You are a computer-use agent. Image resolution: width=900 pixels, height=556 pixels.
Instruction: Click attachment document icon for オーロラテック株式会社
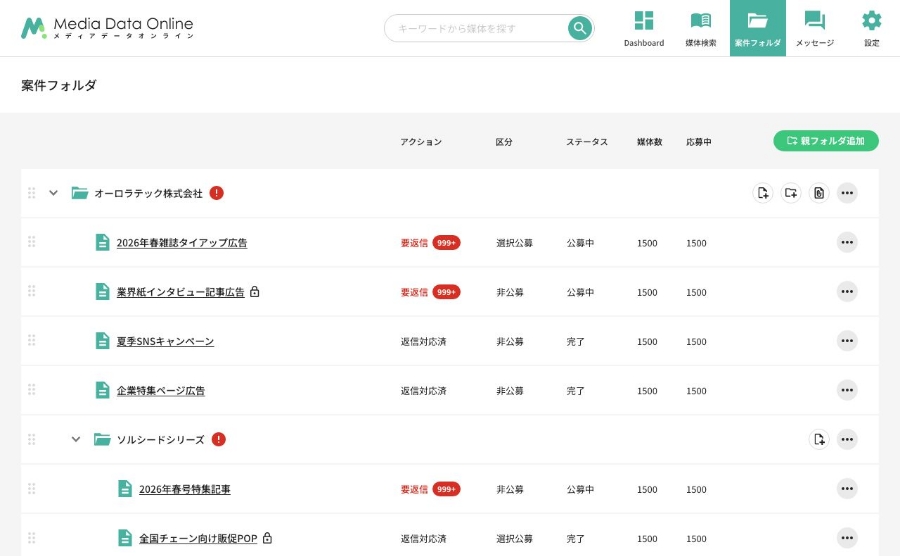pos(819,193)
